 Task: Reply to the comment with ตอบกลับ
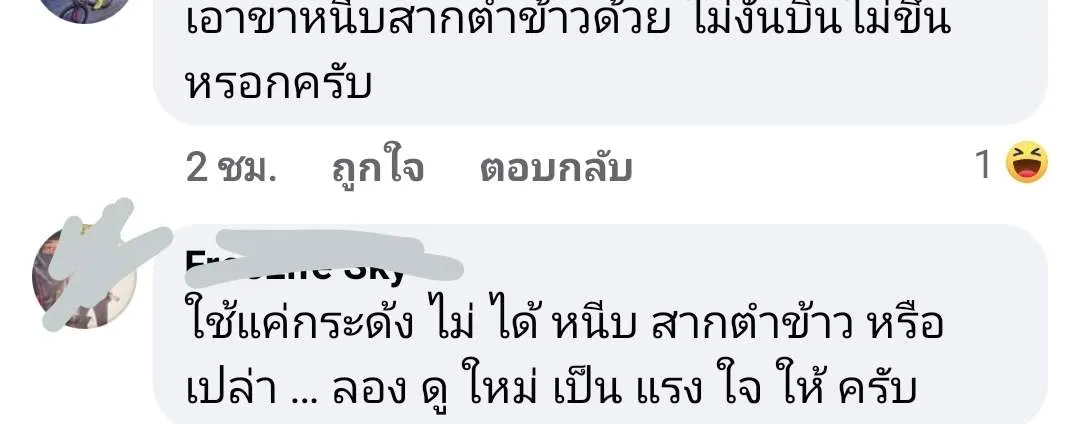[x=556, y=167]
